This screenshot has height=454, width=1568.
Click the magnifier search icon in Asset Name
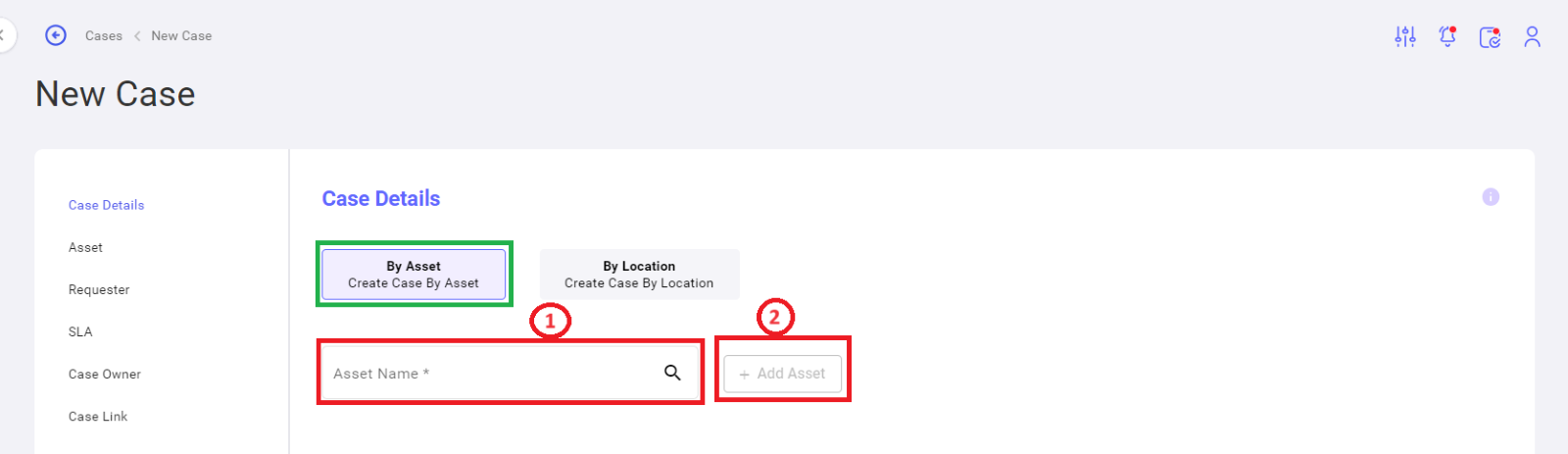(672, 373)
